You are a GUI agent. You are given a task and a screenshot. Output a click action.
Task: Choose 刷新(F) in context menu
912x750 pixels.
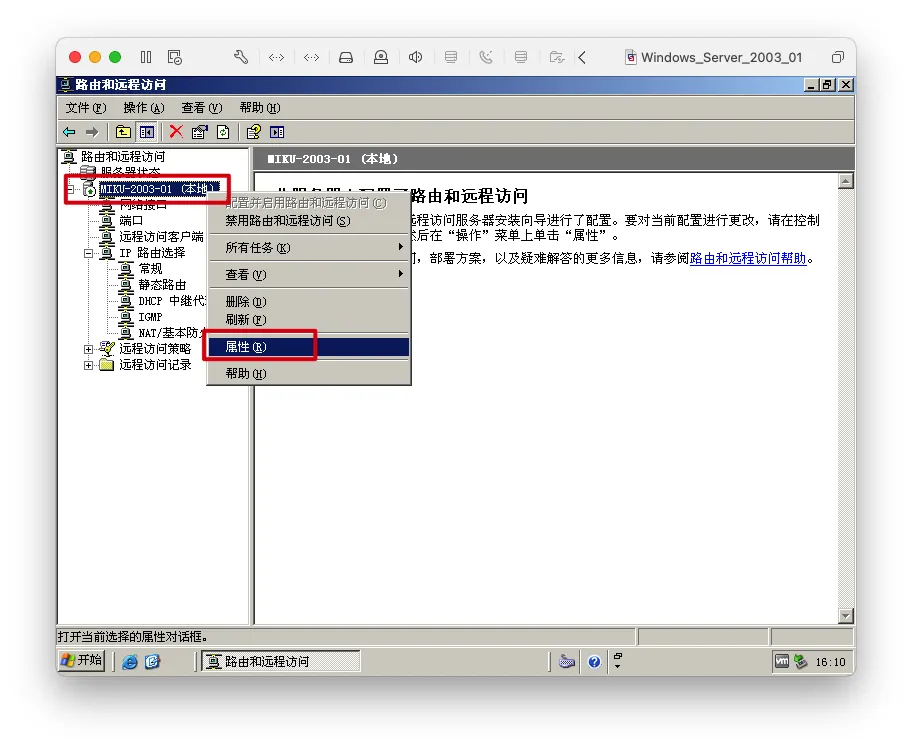309,319
